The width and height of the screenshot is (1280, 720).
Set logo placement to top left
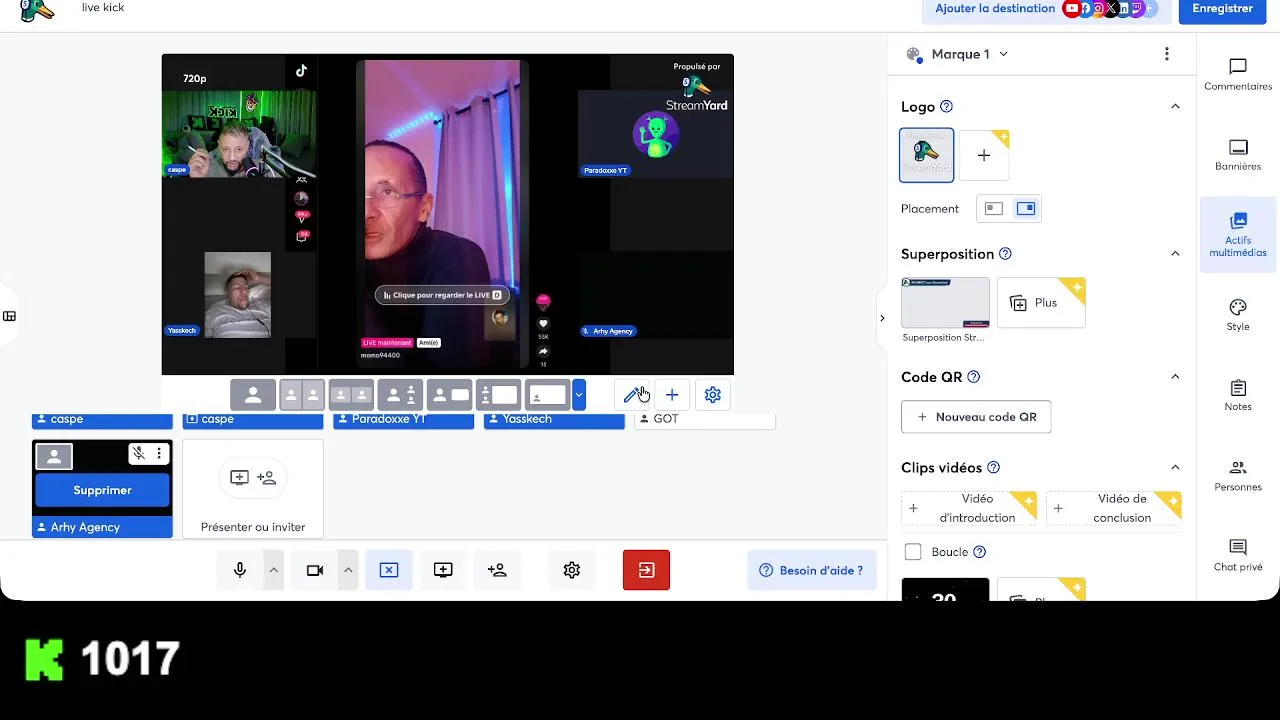(x=994, y=208)
